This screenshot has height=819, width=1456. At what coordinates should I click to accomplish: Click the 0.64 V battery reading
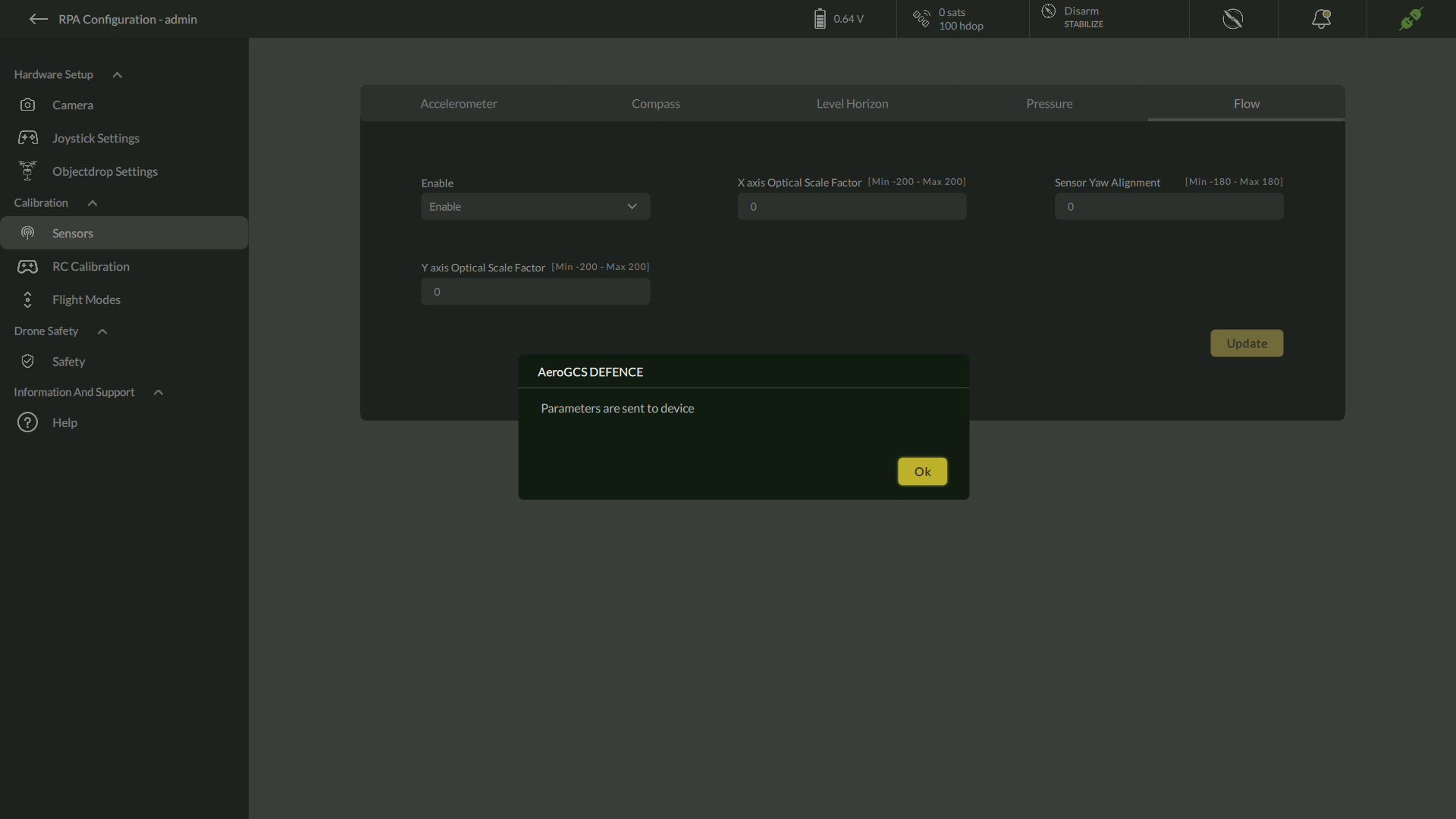849,19
